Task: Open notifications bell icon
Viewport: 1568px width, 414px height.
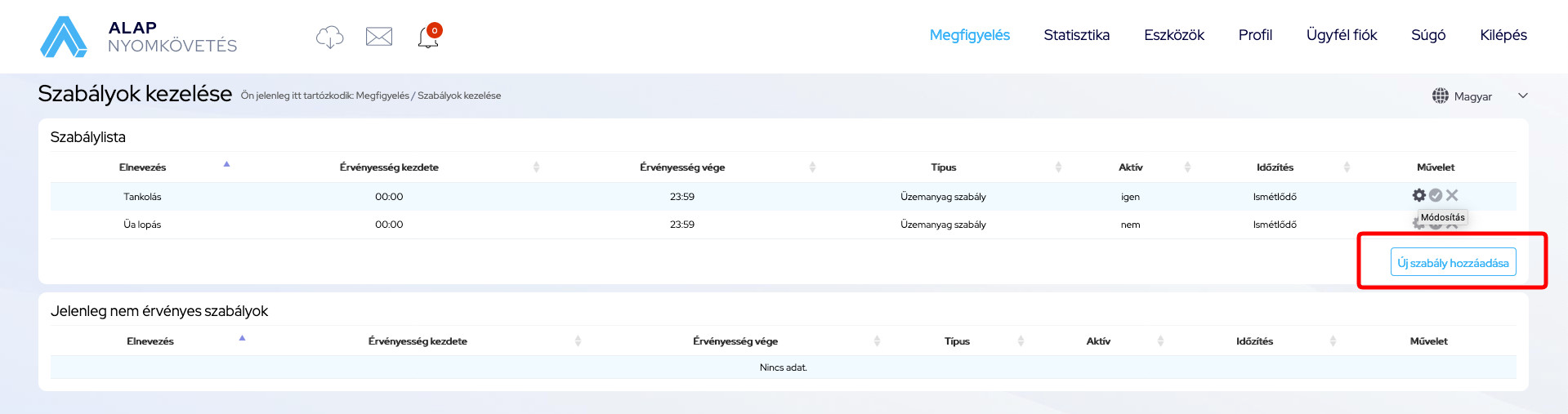Action: pos(428,37)
